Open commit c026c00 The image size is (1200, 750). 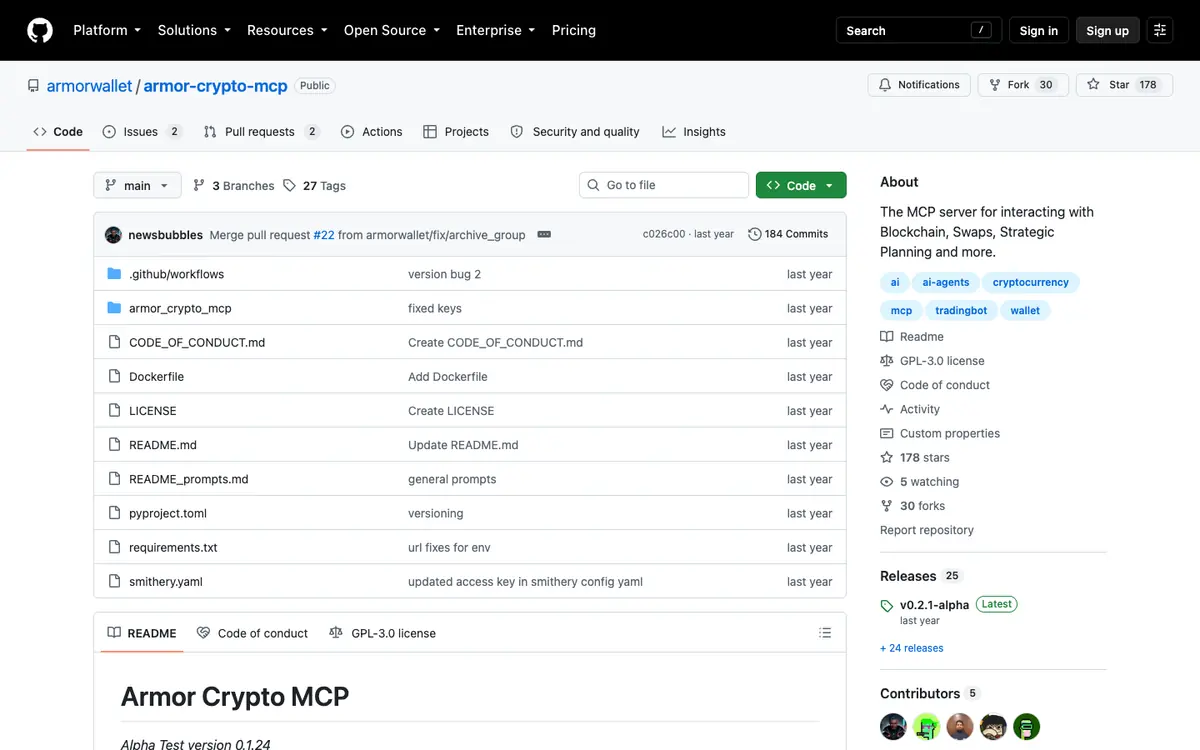[x=664, y=234]
